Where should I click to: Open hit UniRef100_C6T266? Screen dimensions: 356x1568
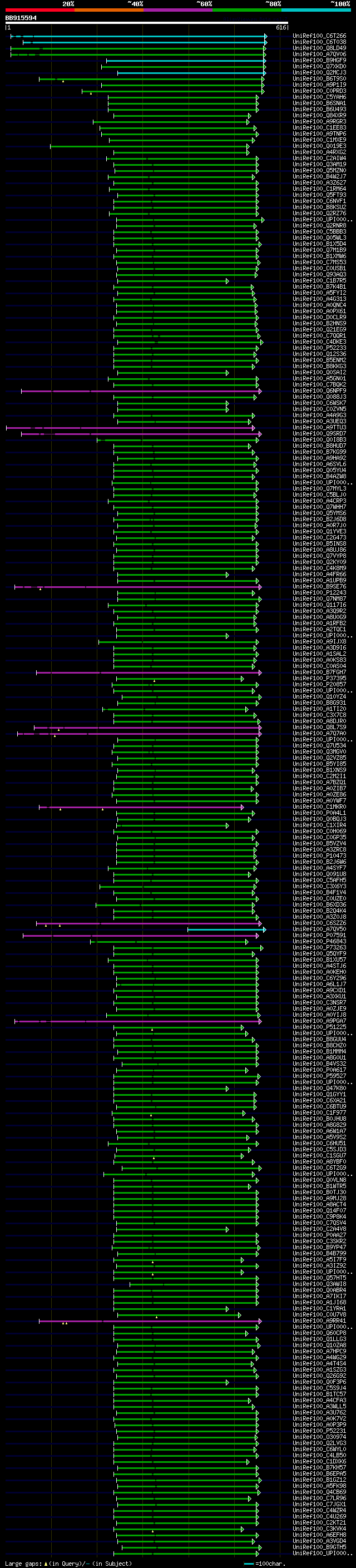click(x=319, y=36)
